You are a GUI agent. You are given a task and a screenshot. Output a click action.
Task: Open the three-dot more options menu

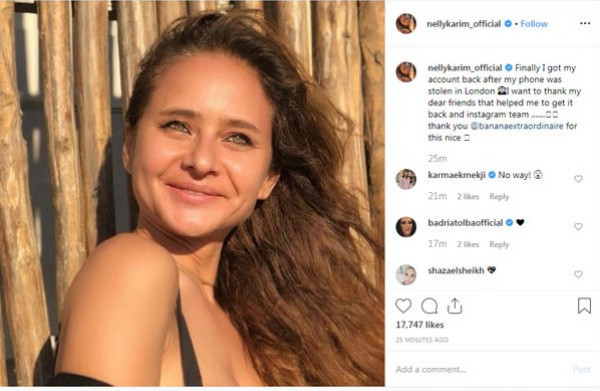[x=585, y=23]
